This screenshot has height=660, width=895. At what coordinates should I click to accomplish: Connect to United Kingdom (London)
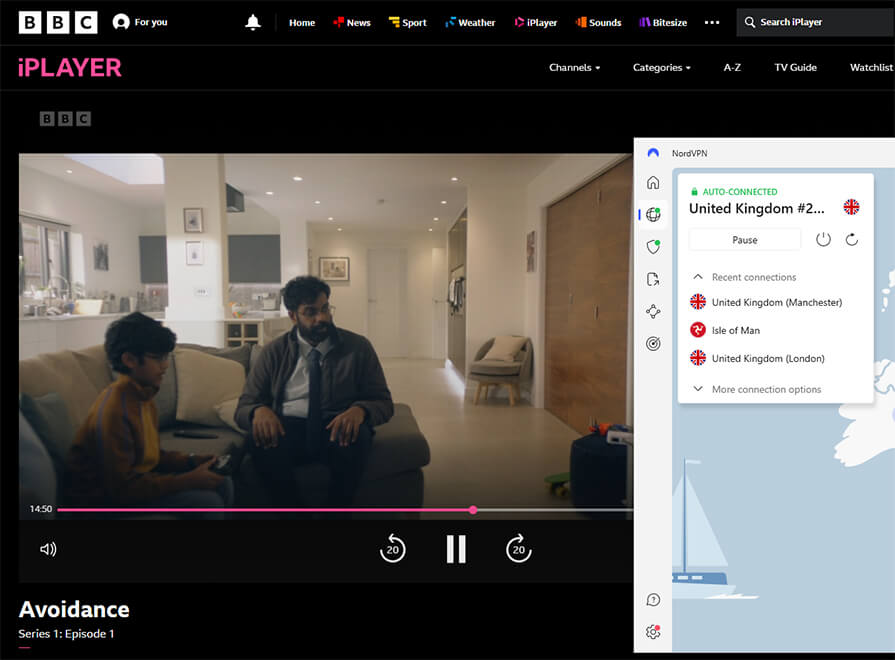pos(757,359)
